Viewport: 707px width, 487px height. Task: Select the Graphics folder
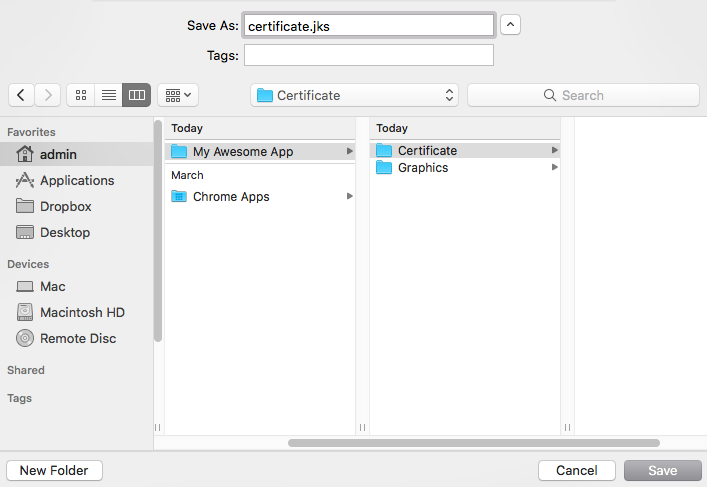point(422,168)
